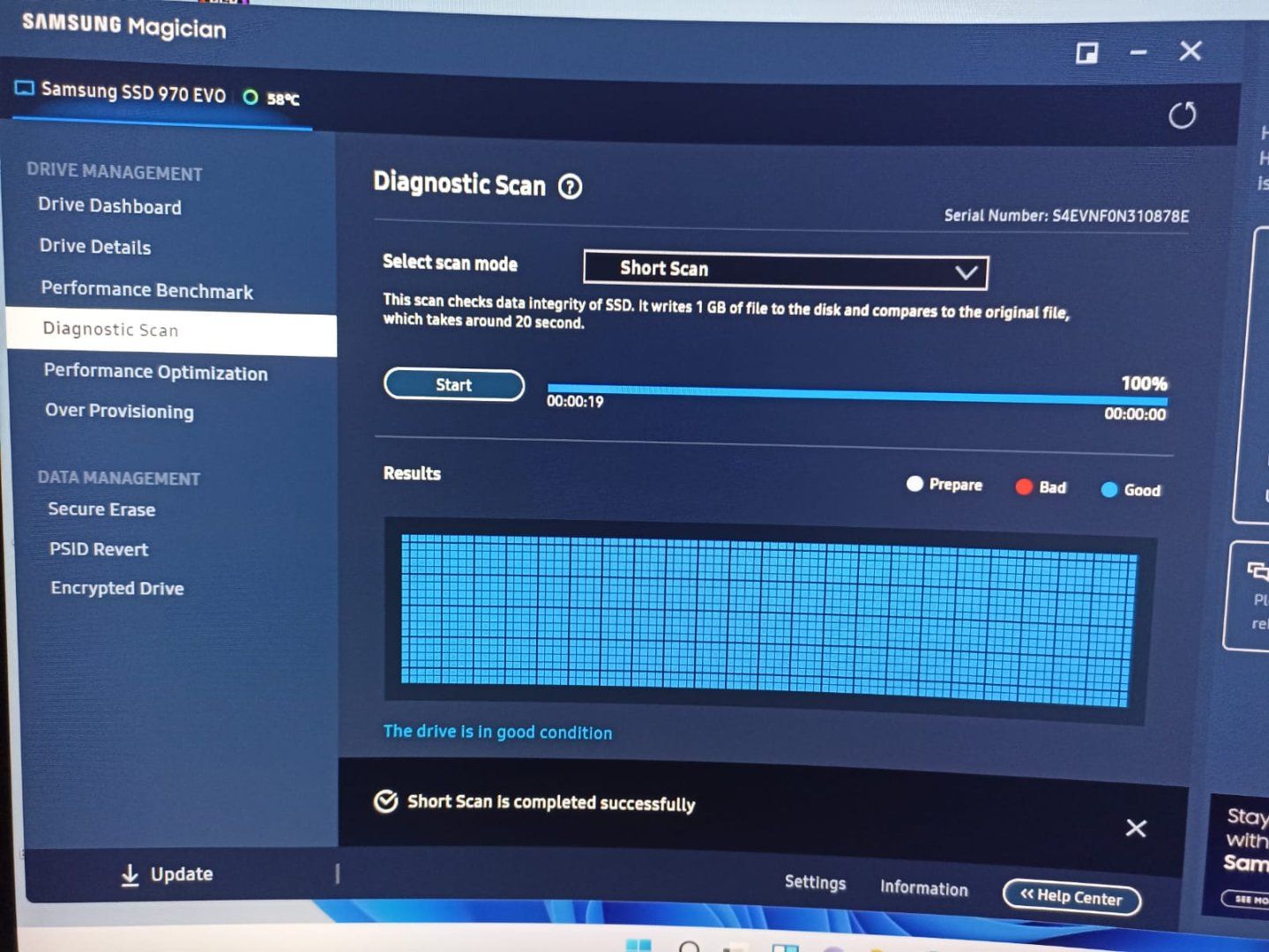1269x952 pixels.
Task: Click the scan progress bar
Action: coord(857,395)
